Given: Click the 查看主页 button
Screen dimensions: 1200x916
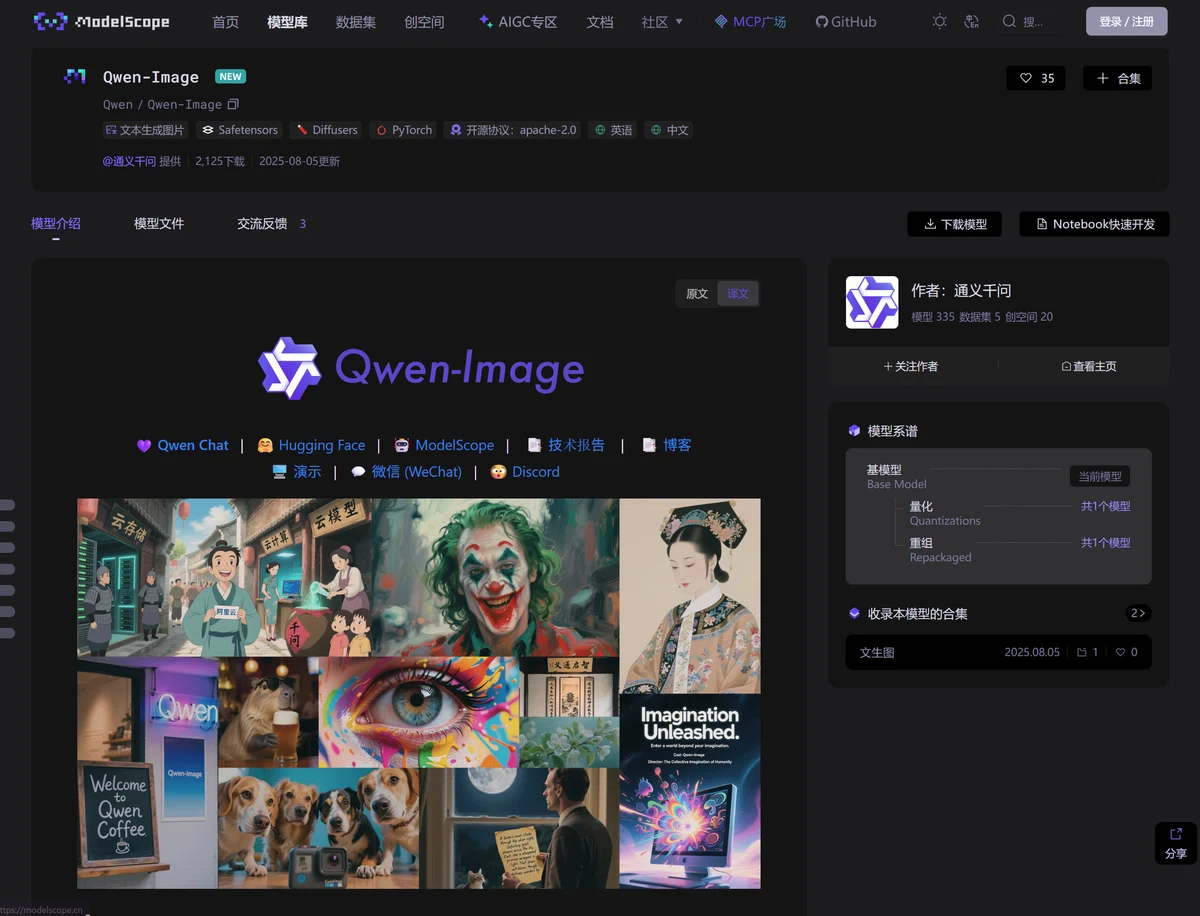Looking at the screenshot, I should 1089,366.
